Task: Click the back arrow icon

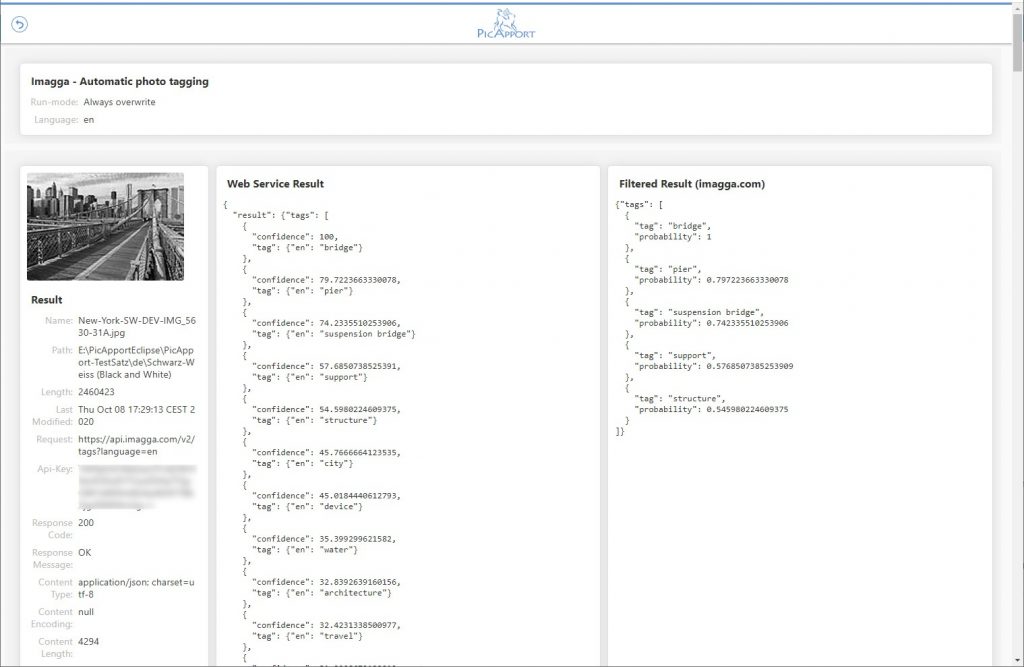Action: pos(19,24)
